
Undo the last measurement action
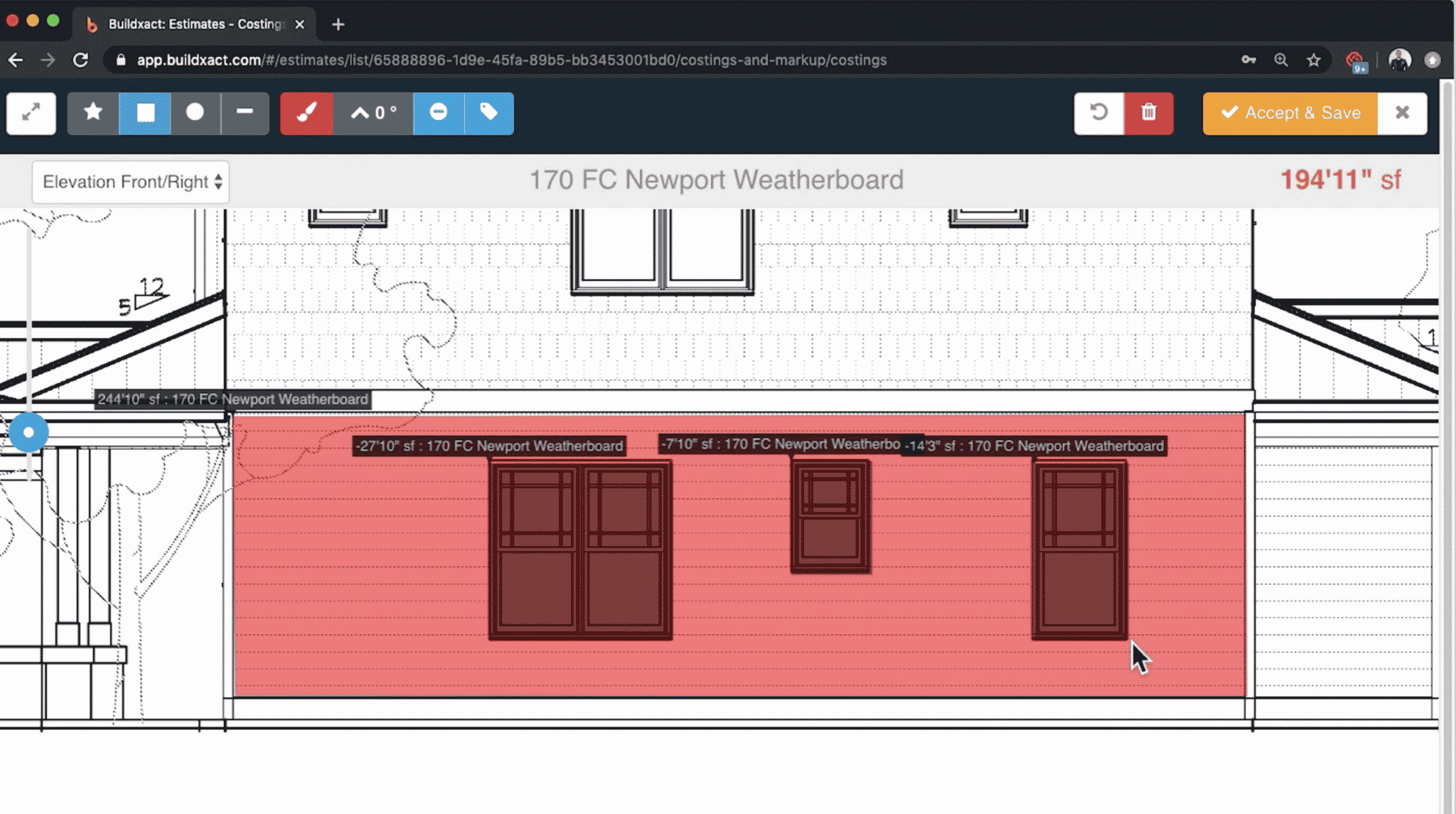(1099, 113)
